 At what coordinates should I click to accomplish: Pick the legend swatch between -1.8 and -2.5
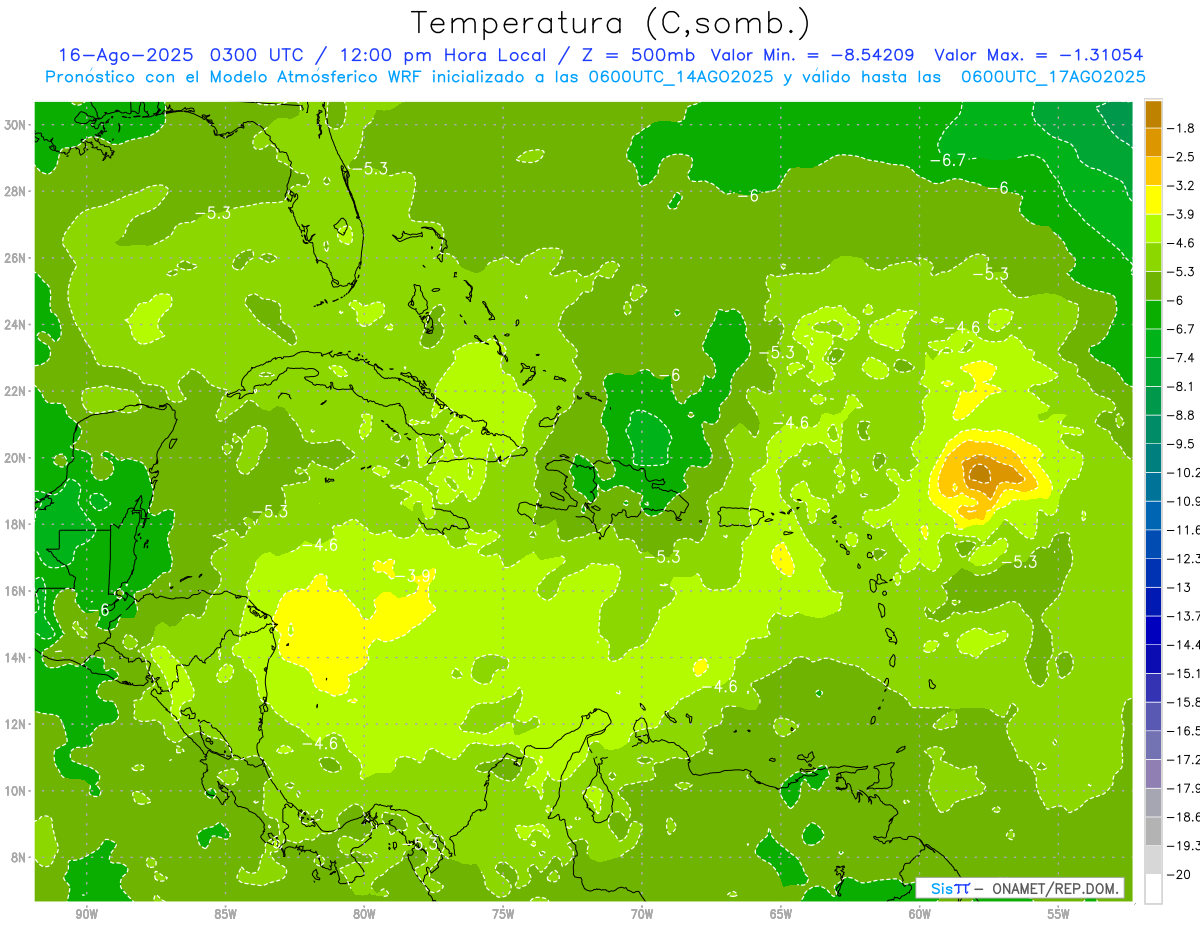[x=1154, y=143]
